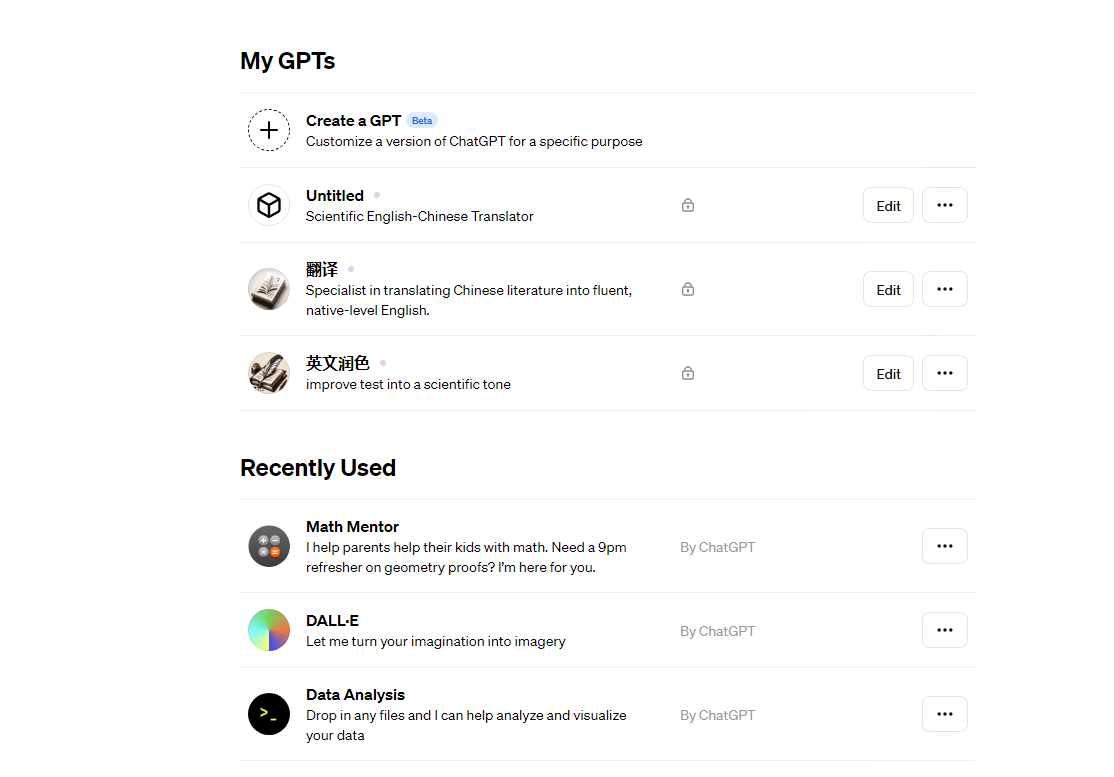Image resolution: width=1114 pixels, height=777 pixels.
Task: Click the lock icon on 翻译 GPT
Action: click(x=688, y=289)
